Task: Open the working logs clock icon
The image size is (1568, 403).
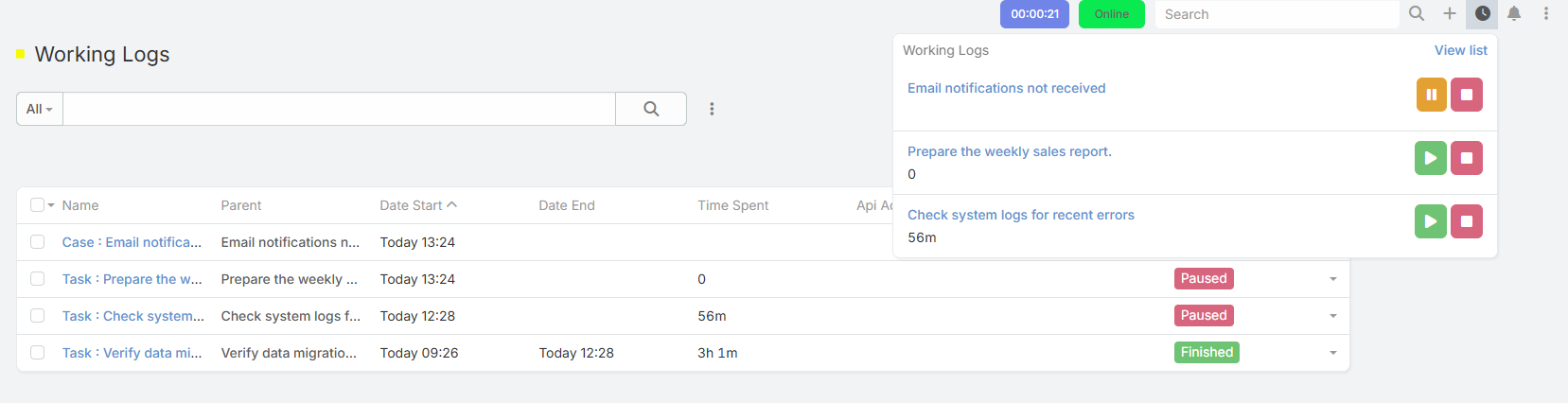Action: pos(1482,13)
